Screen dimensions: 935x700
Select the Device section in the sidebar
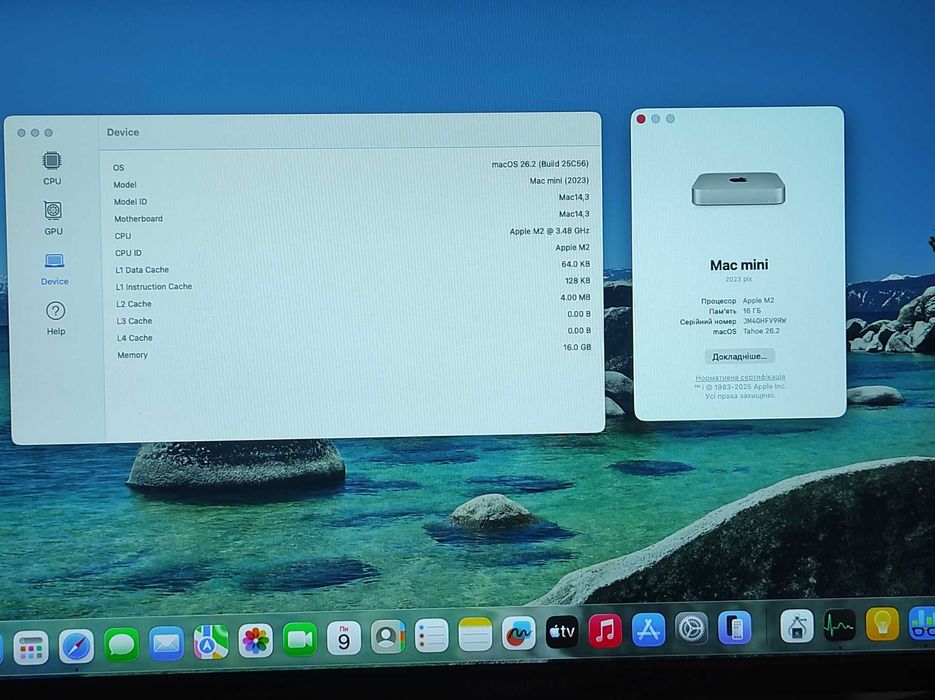click(x=54, y=268)
